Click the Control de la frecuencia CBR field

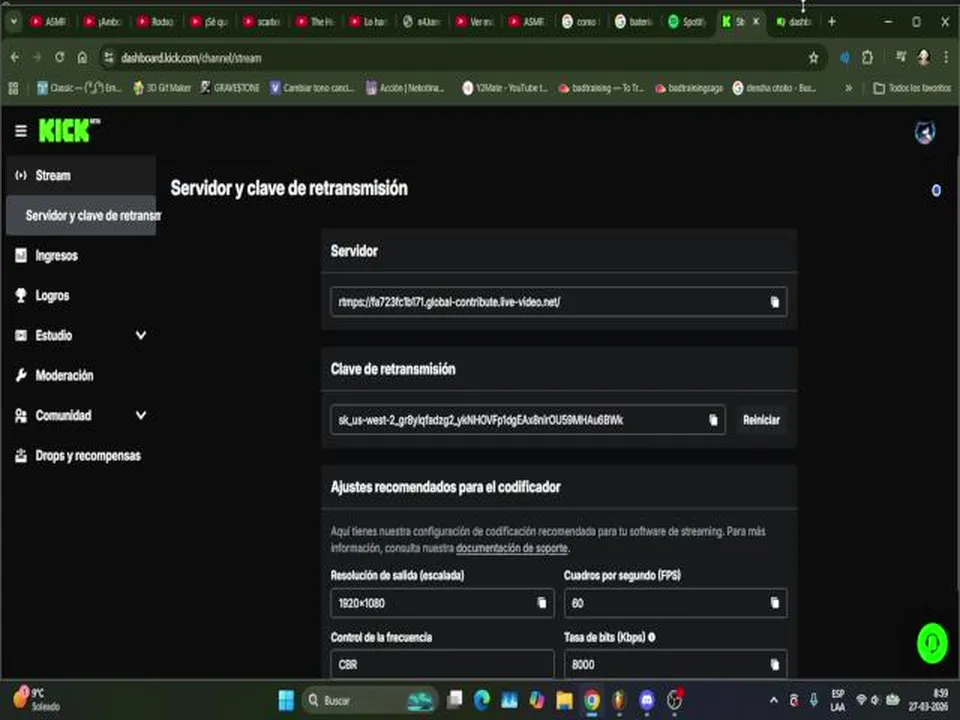pyautogui.click(x=442, y=665)
